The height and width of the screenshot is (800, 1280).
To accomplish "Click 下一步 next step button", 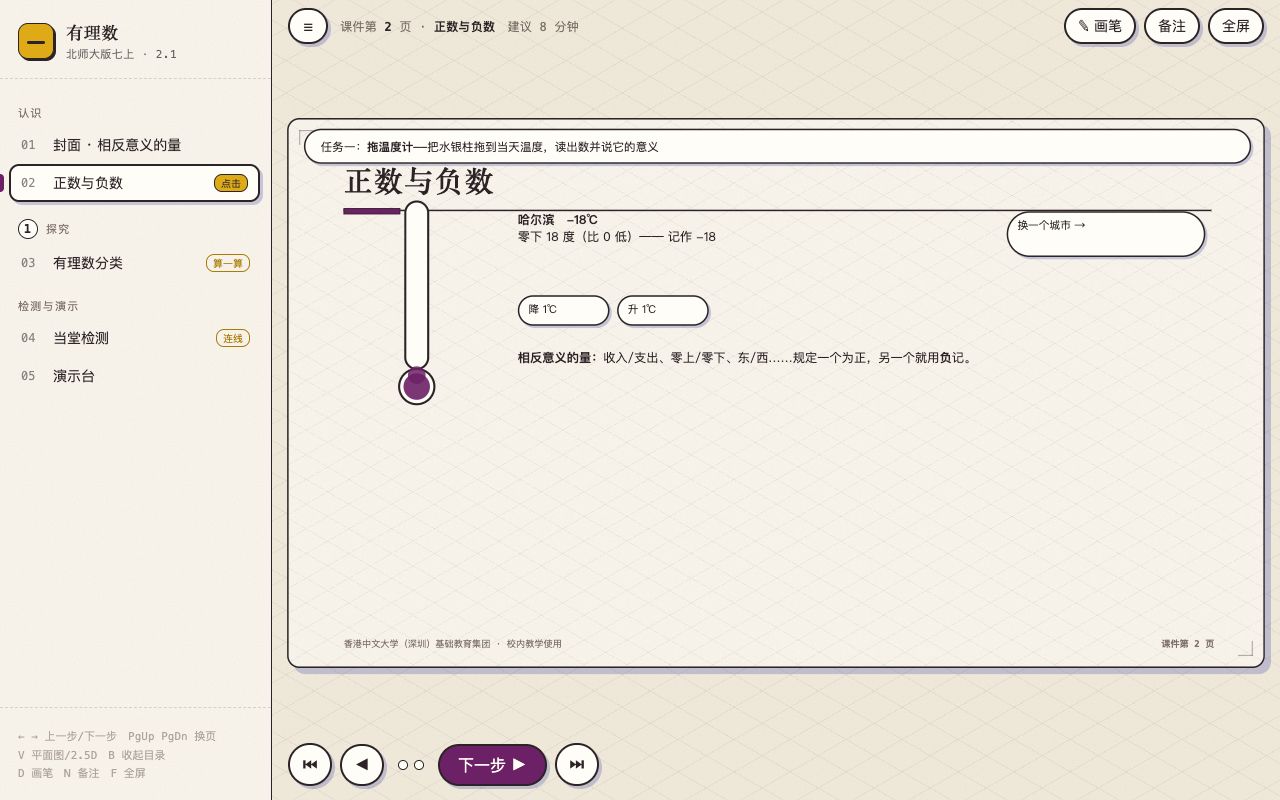I will click(x=492, y=765).
